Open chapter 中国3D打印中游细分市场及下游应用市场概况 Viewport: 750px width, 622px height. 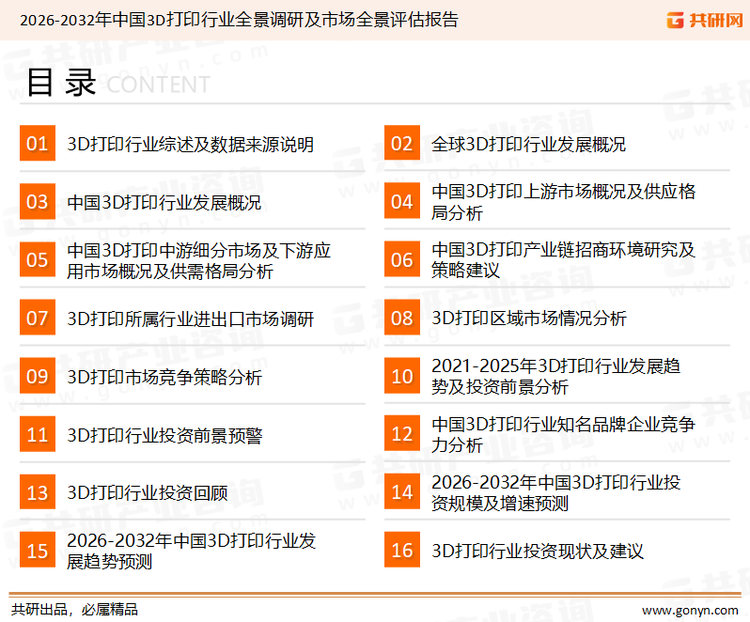tap(199, 260)
